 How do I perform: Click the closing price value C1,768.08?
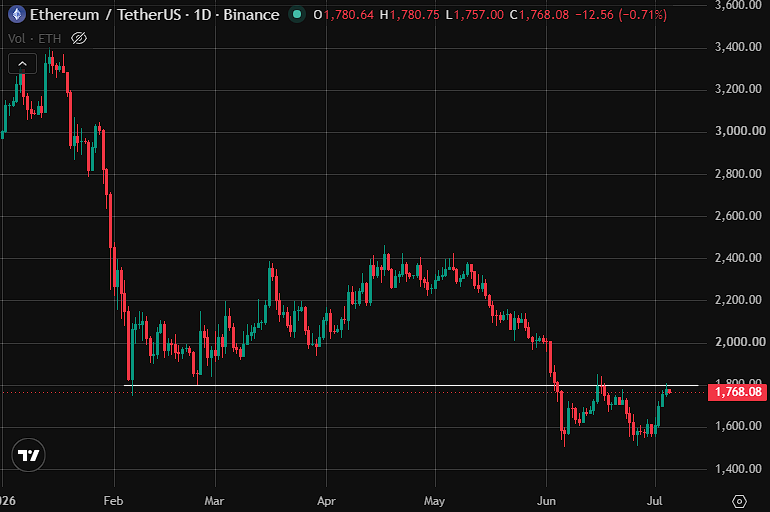click(x=539, y=15)
